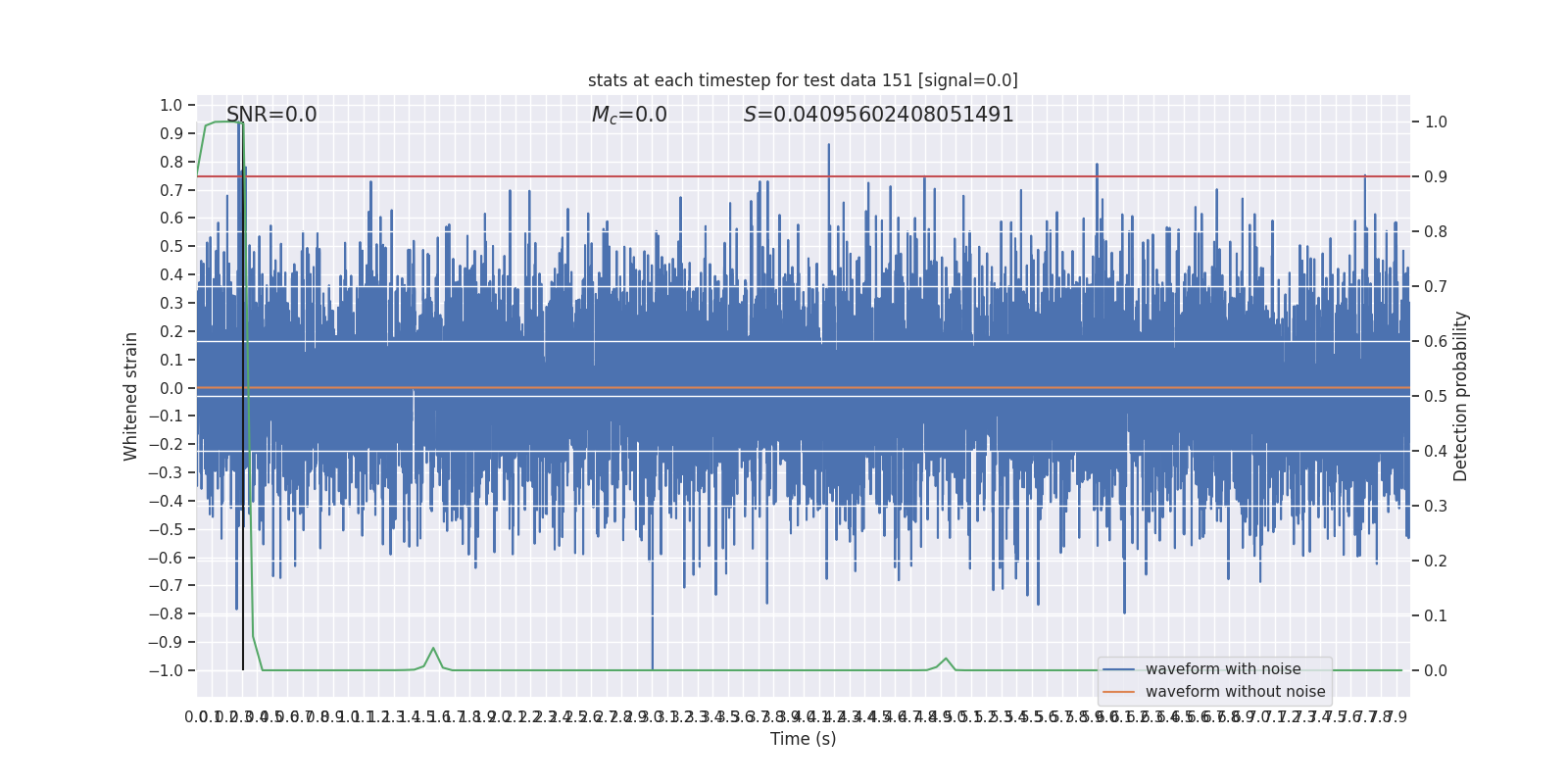Screen dimensions: 1568x784
Task: Click the black vertical marker line
Action: (243, 396)
